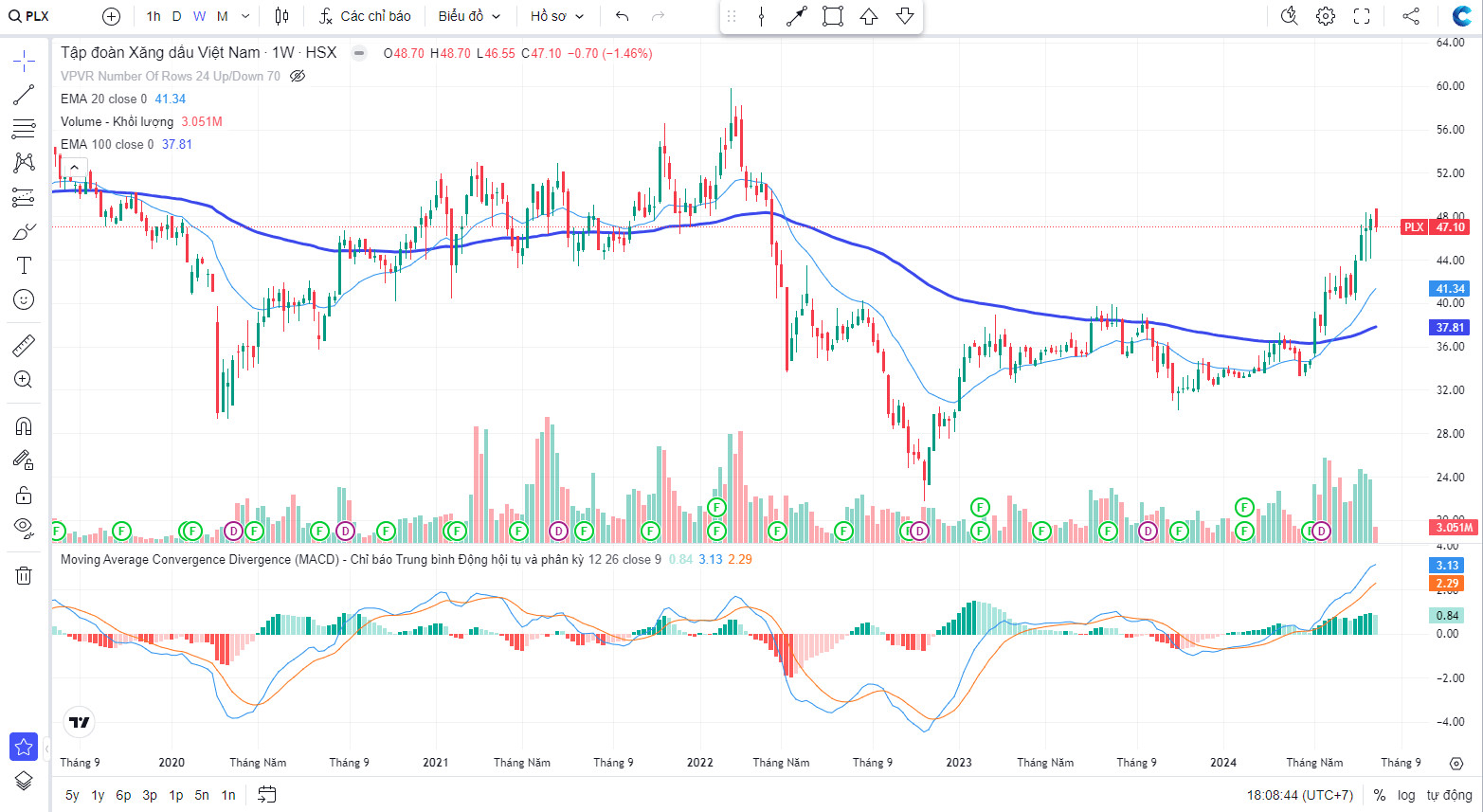Click the gray status dot beside HSX

[359, 53]
